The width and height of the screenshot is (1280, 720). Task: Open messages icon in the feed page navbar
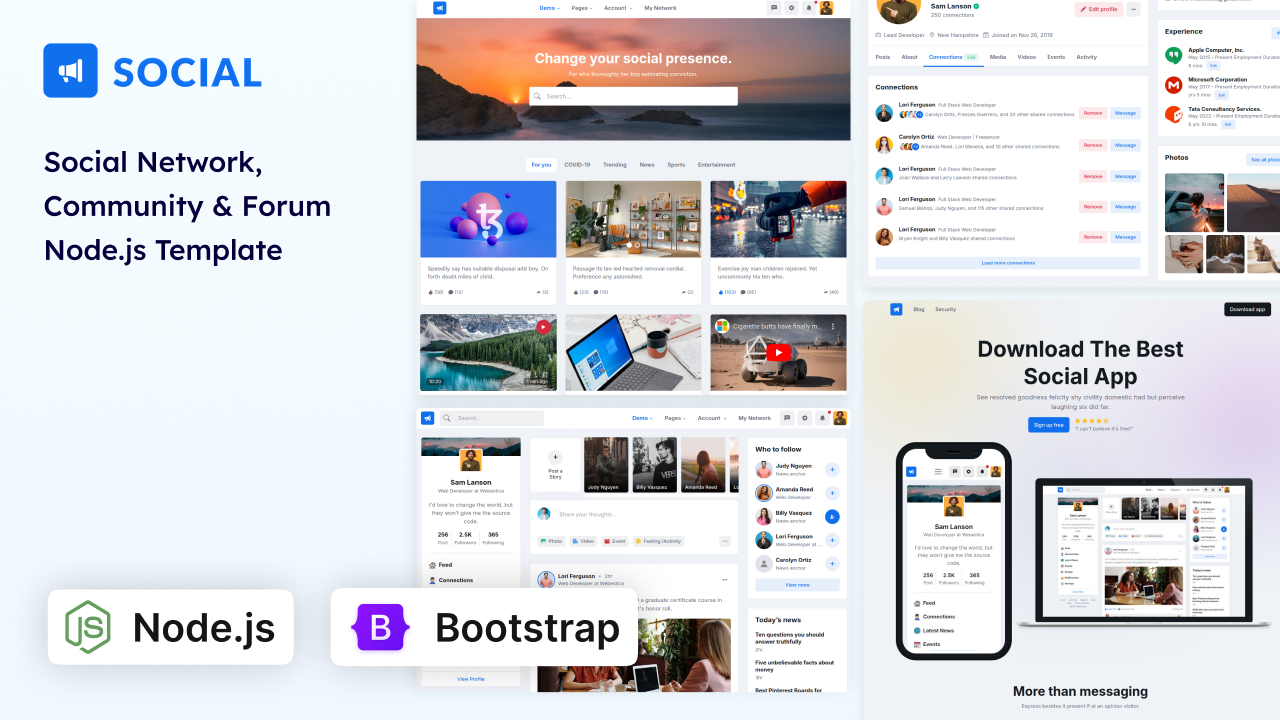tap(788, 418)
